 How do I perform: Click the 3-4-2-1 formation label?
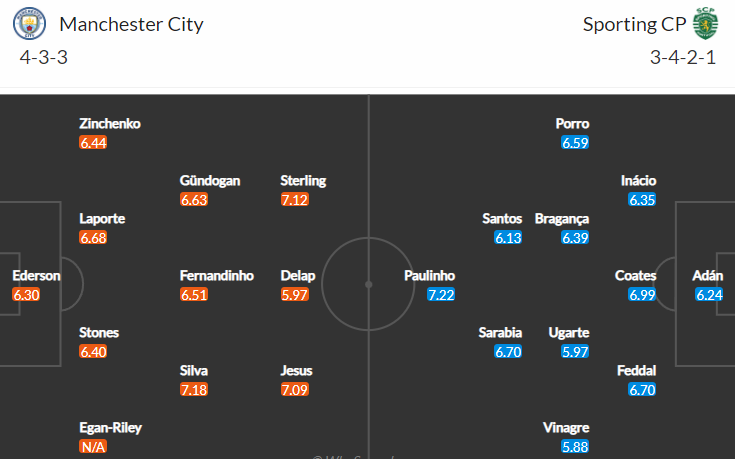(x=683, y=57)
